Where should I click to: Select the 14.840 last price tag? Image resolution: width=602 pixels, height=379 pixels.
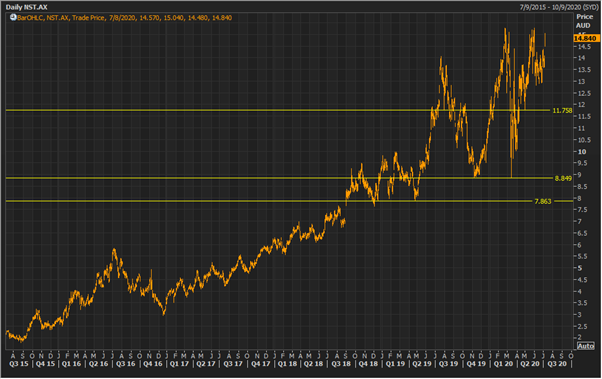[586, 38]
